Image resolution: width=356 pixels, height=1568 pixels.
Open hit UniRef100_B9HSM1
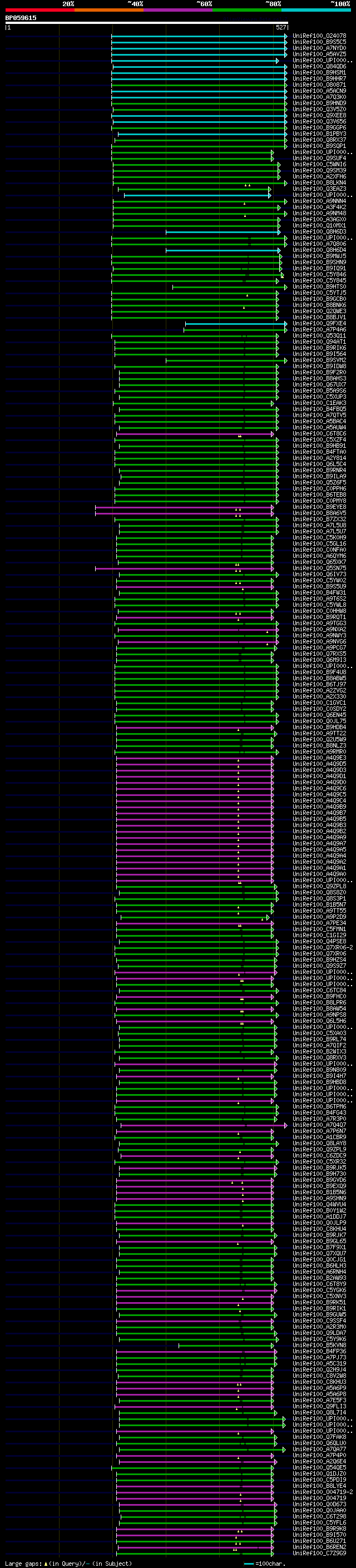(319, 72)
